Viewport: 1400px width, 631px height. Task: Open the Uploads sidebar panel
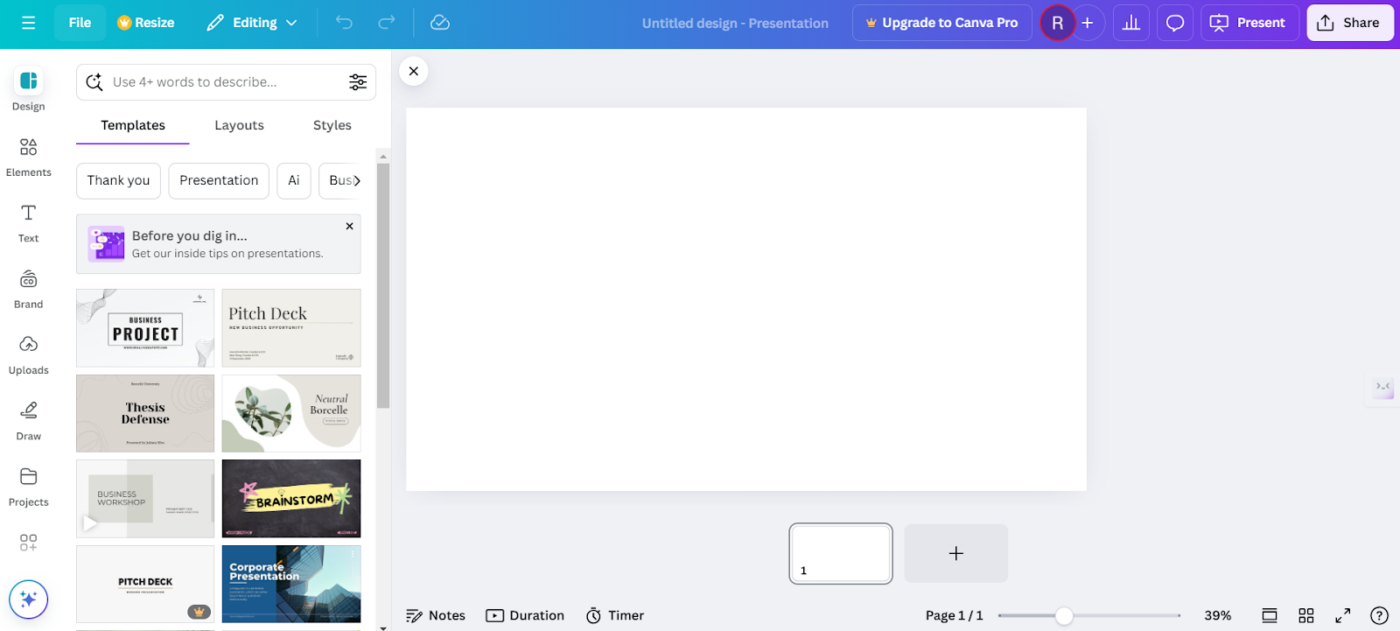[x=28, y=355]
